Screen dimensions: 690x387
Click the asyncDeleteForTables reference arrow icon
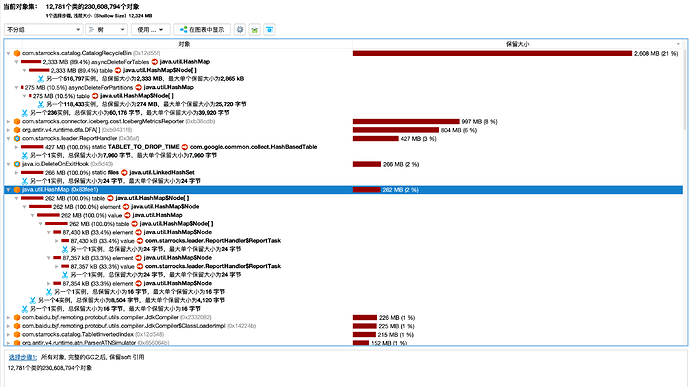[x=154, y=62]
